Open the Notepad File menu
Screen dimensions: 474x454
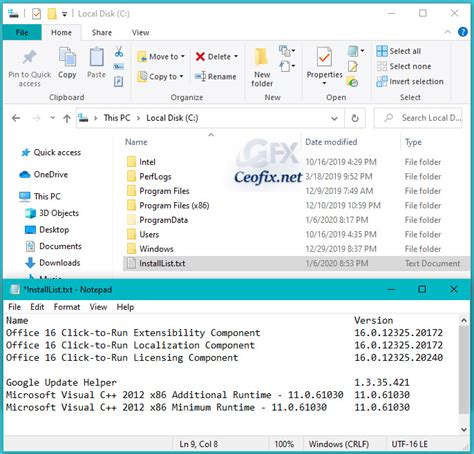14,307
